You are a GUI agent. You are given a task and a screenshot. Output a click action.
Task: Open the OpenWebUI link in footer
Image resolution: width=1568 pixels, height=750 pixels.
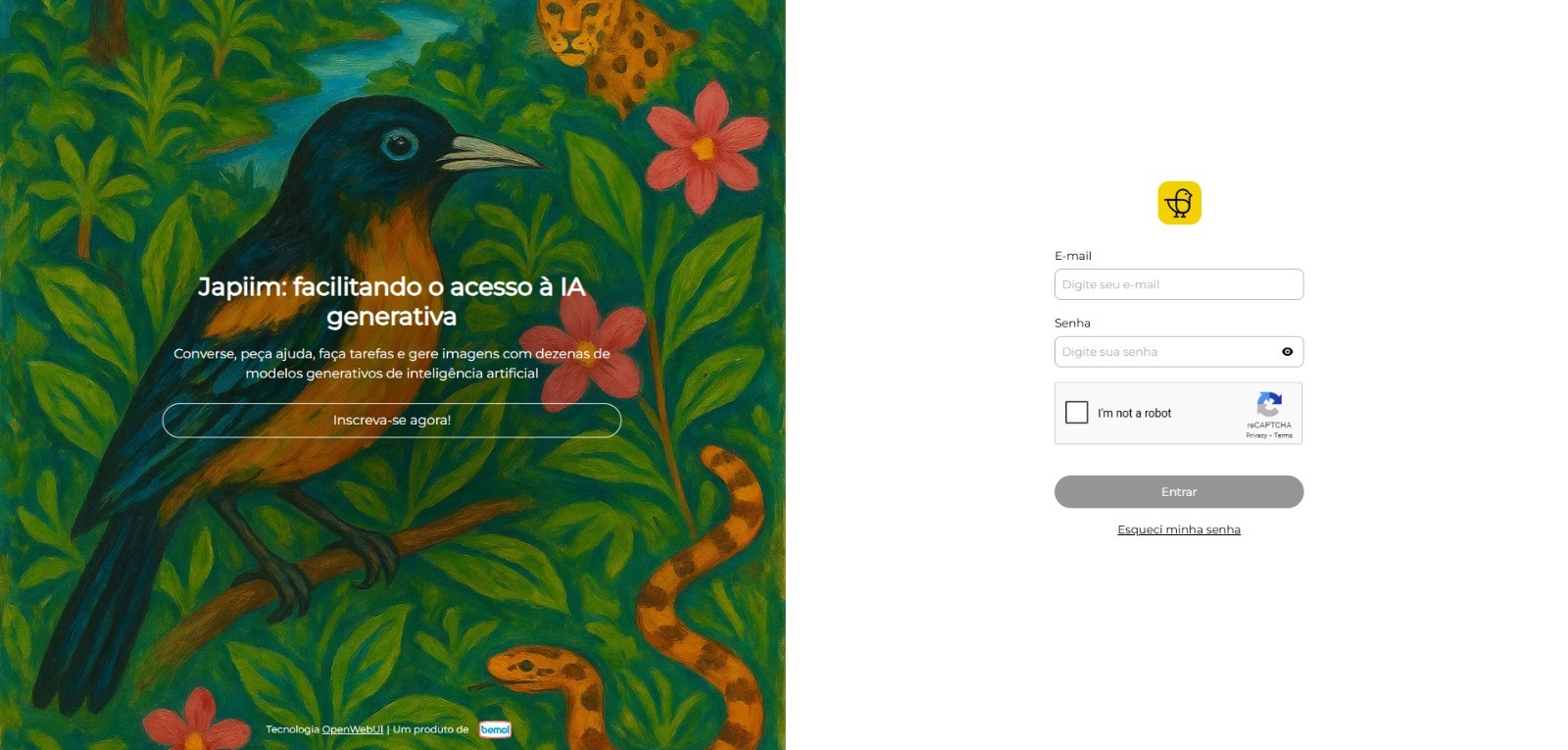pos(352,729)
